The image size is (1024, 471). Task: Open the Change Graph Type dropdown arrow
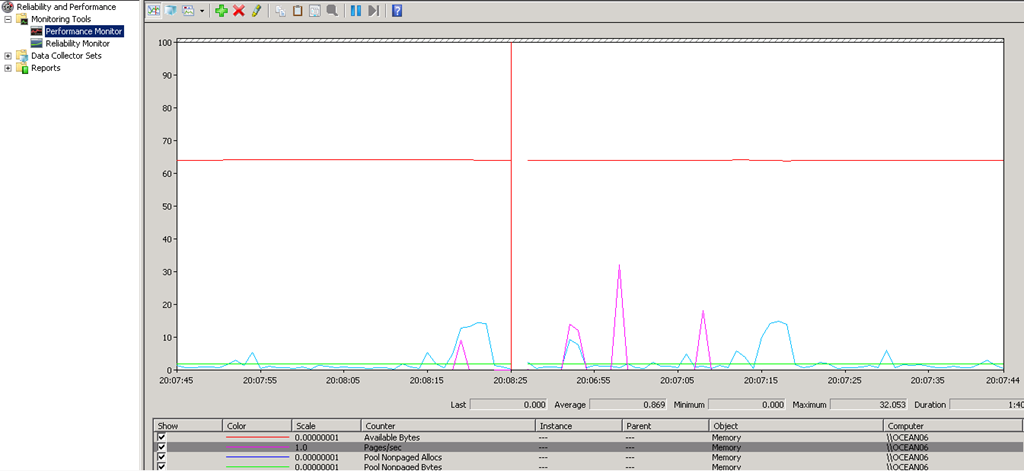[202, 10]
